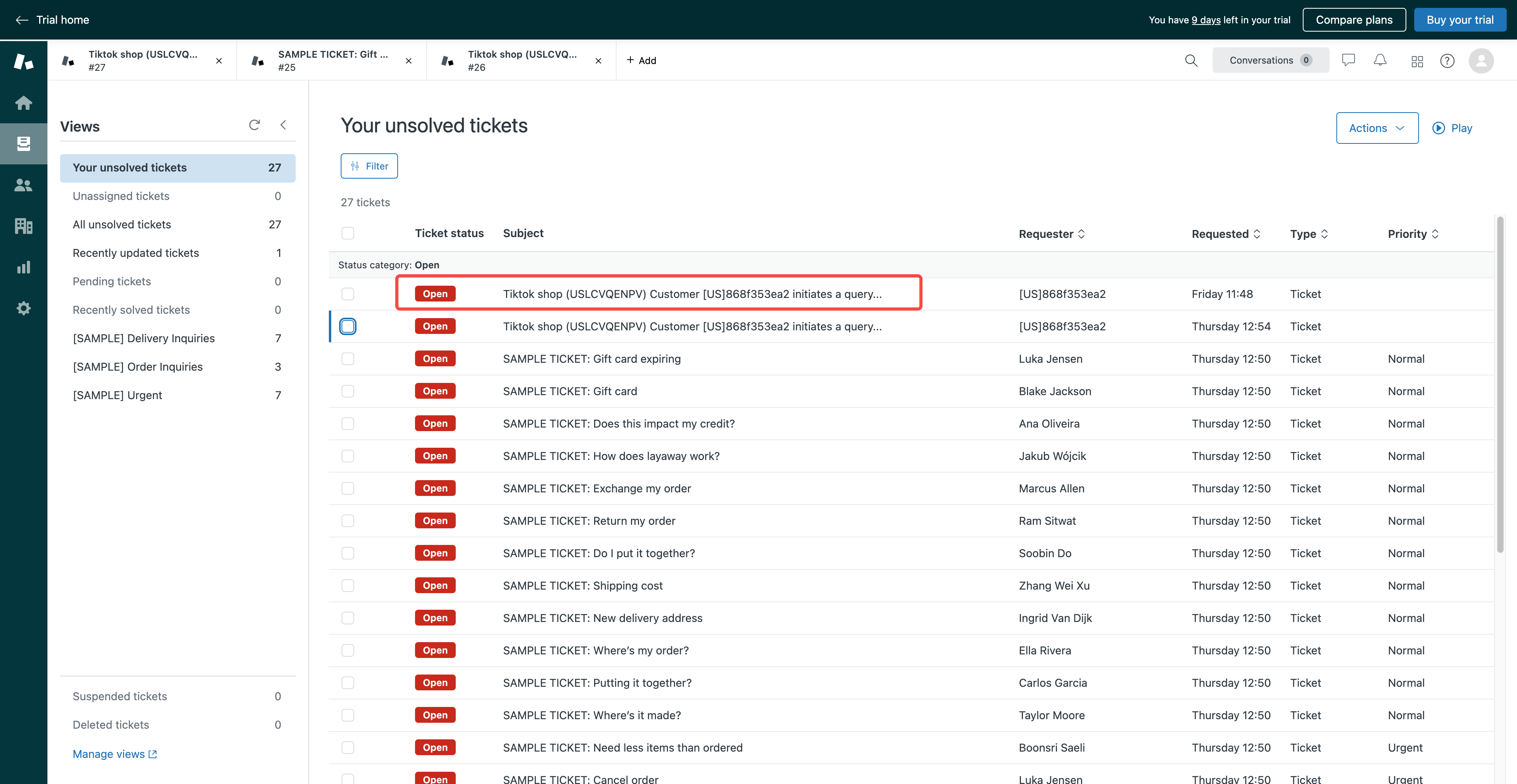1517x784 pixels.
Task: Open Admin gear icon in sidebar
Action: [24, 308]
